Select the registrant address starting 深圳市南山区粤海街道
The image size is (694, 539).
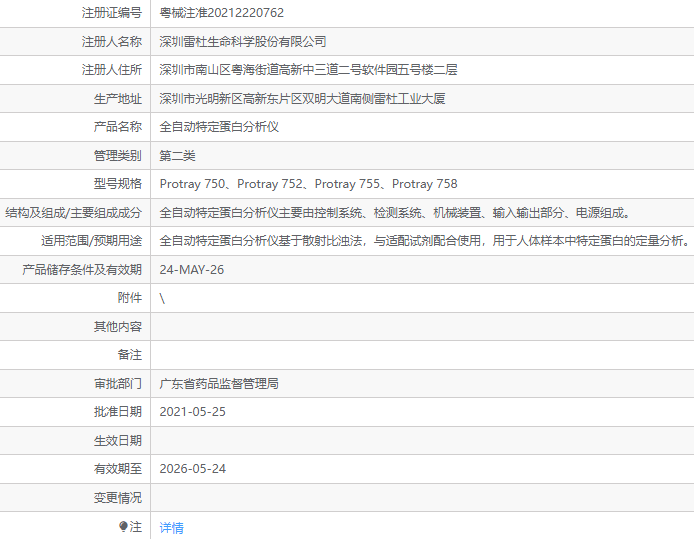[x=308, y=70]
